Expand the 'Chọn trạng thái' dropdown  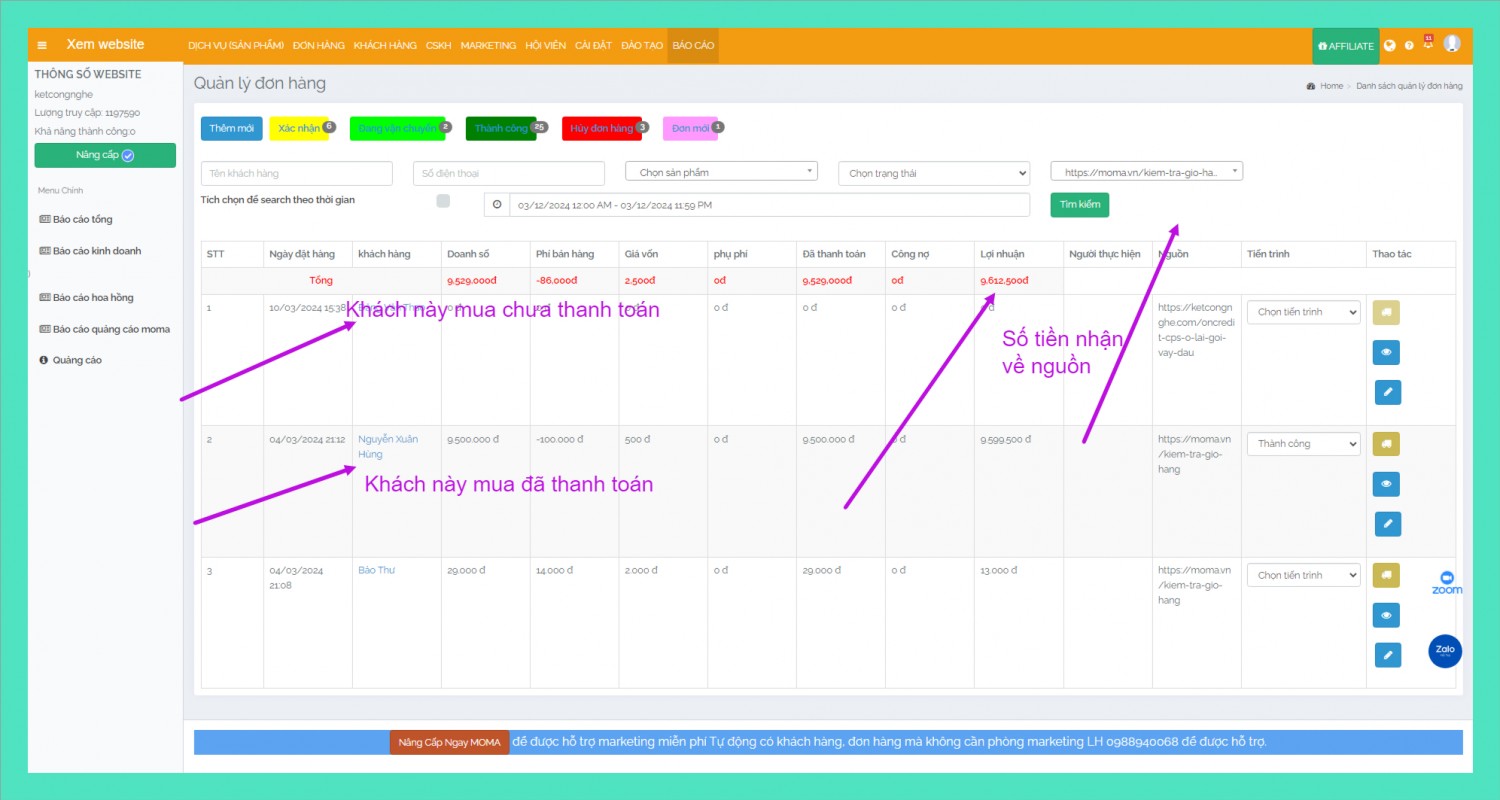(x=933, y=174)
